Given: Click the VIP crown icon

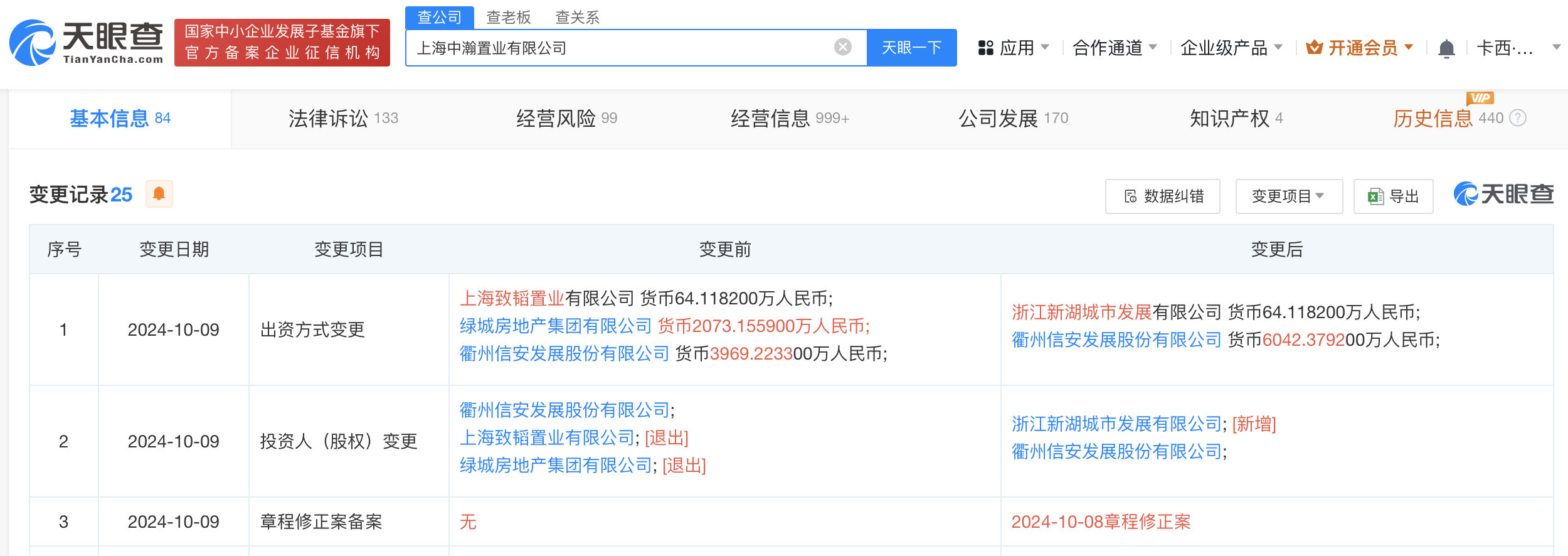Looking at the screenshot, I should [x=1314, y=48].
